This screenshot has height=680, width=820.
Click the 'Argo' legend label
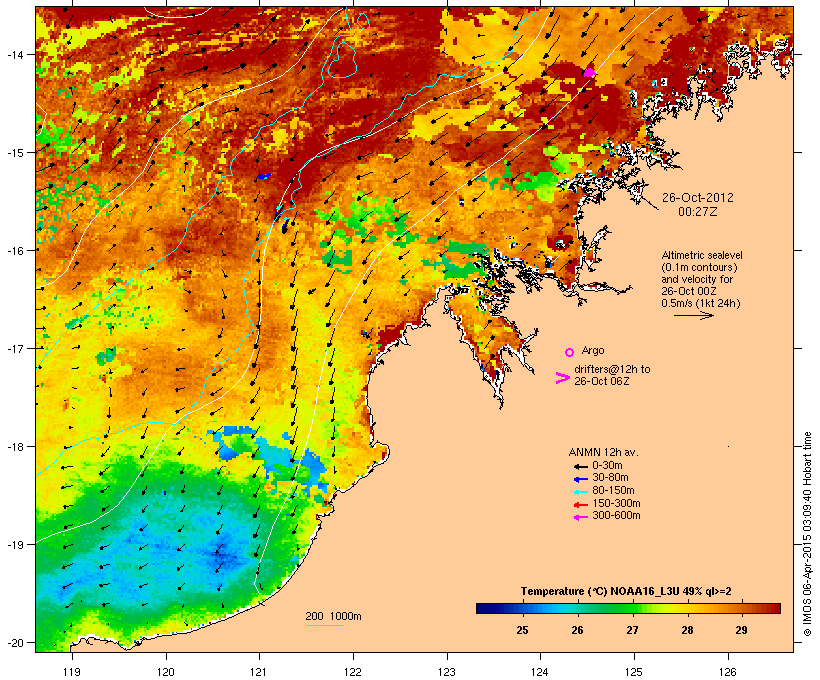pos(593,350)
